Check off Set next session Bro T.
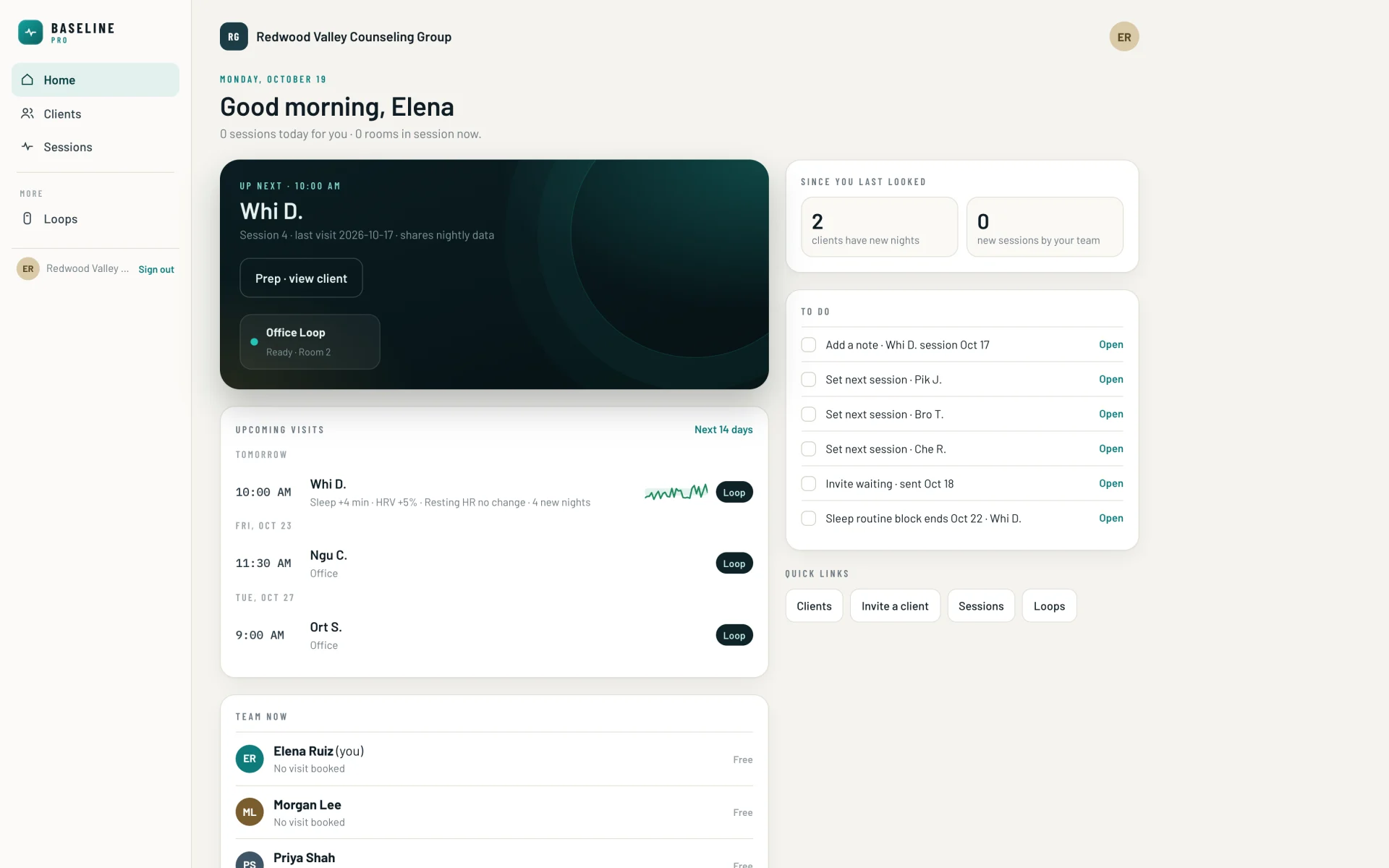Viewport: 1389px width, 868px height. (809, 414)
